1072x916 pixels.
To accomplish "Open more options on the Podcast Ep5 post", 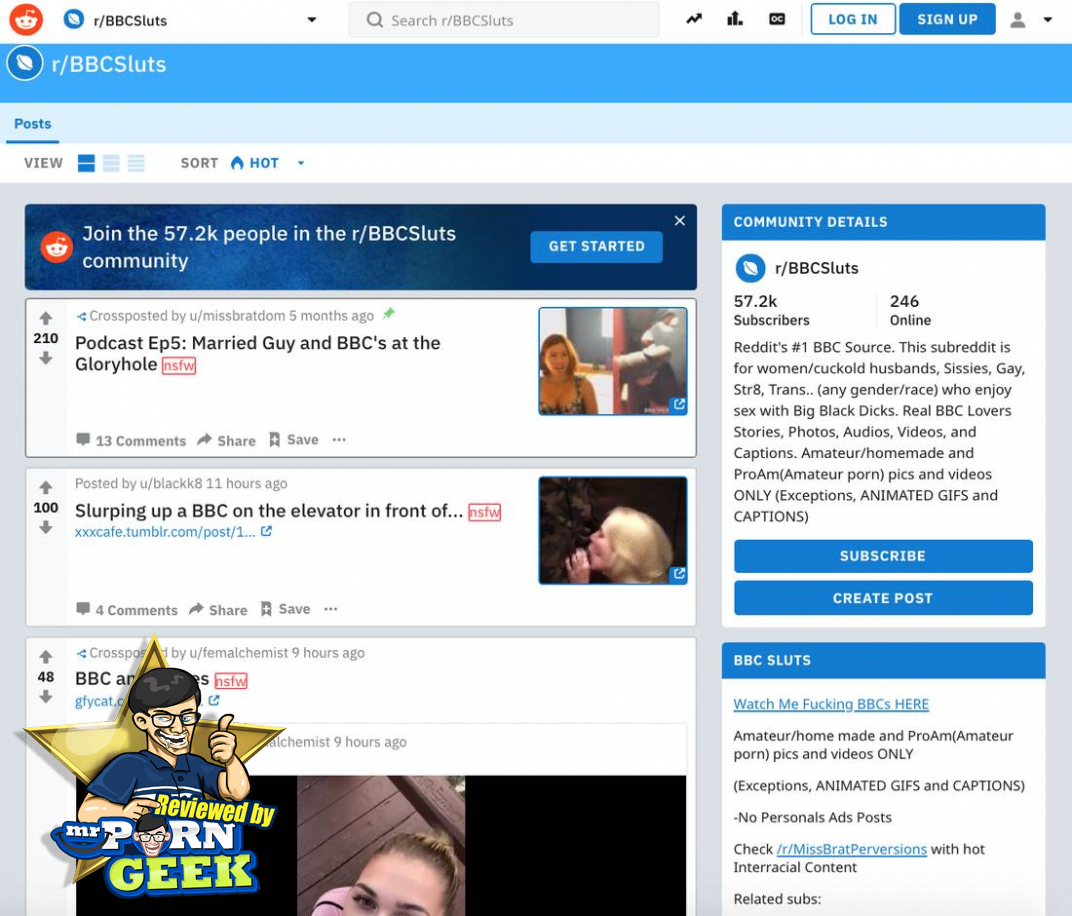I will [x=339, y=440].
